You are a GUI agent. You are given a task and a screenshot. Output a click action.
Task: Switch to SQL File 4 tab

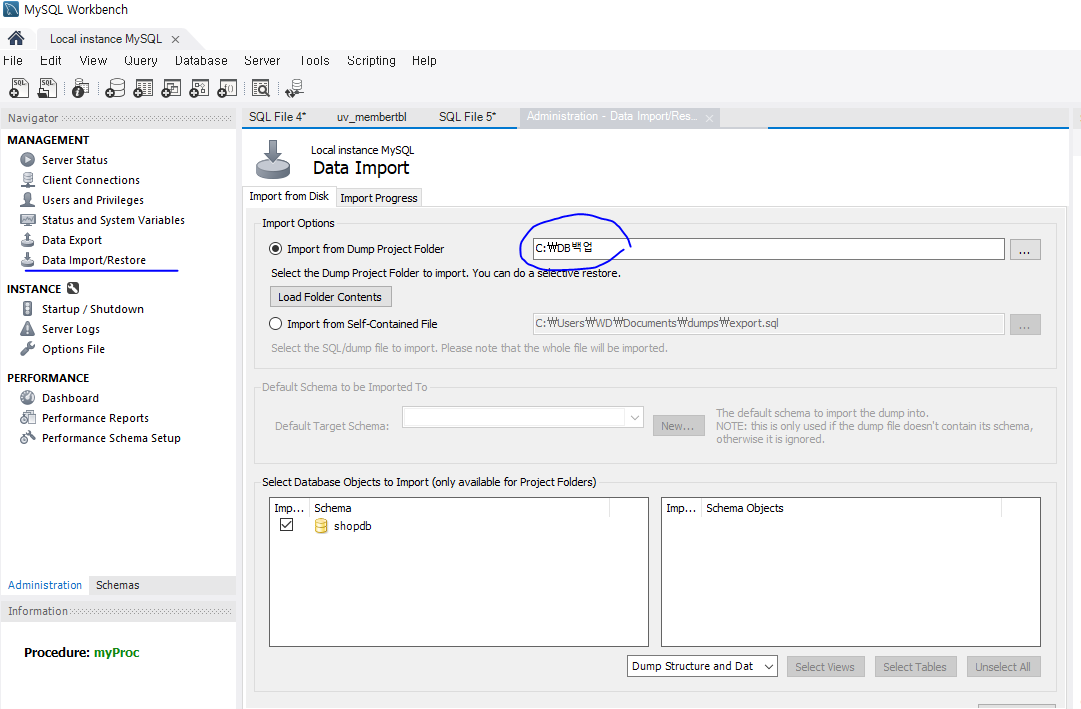278,117
